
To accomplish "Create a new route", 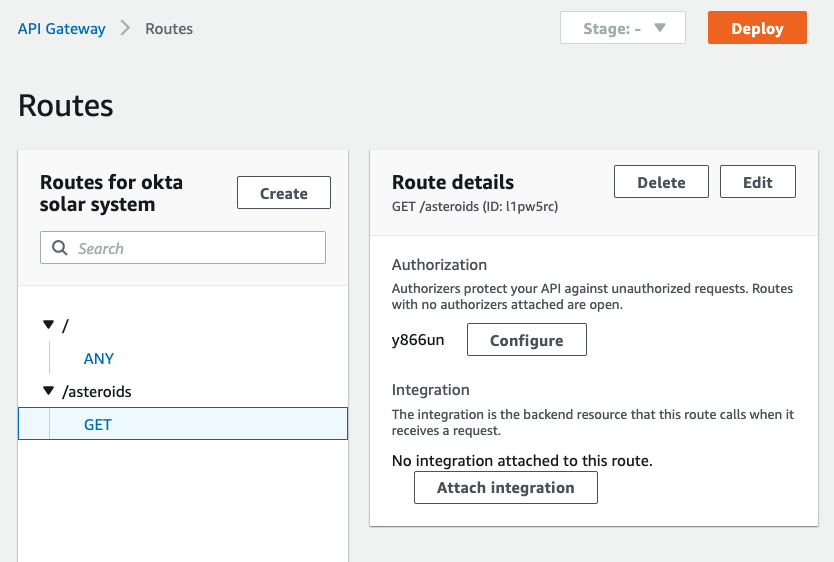I will point(283,193).
